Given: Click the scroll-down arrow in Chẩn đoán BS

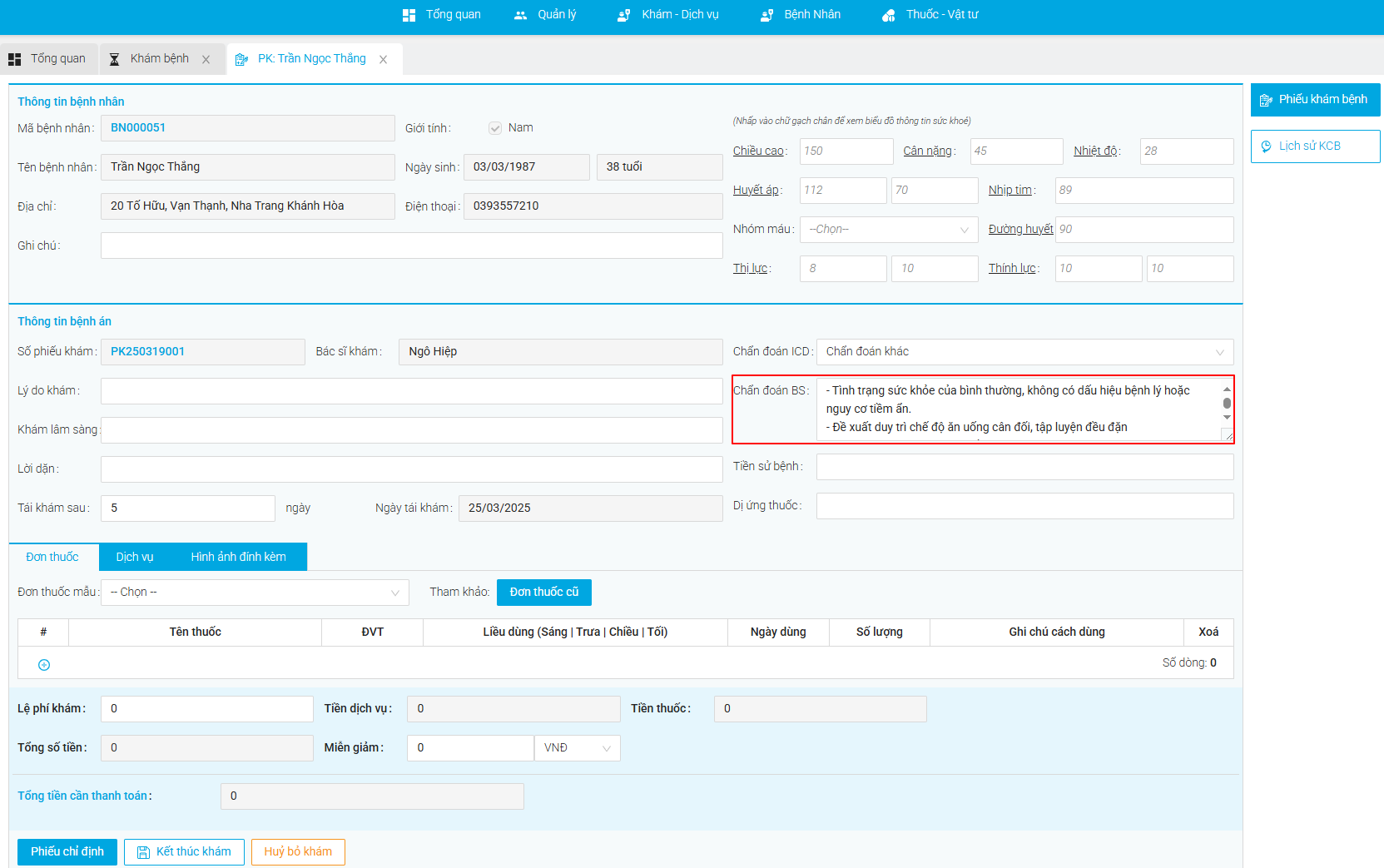Looking at the screenshot, I should click(x=1227, y=418).
